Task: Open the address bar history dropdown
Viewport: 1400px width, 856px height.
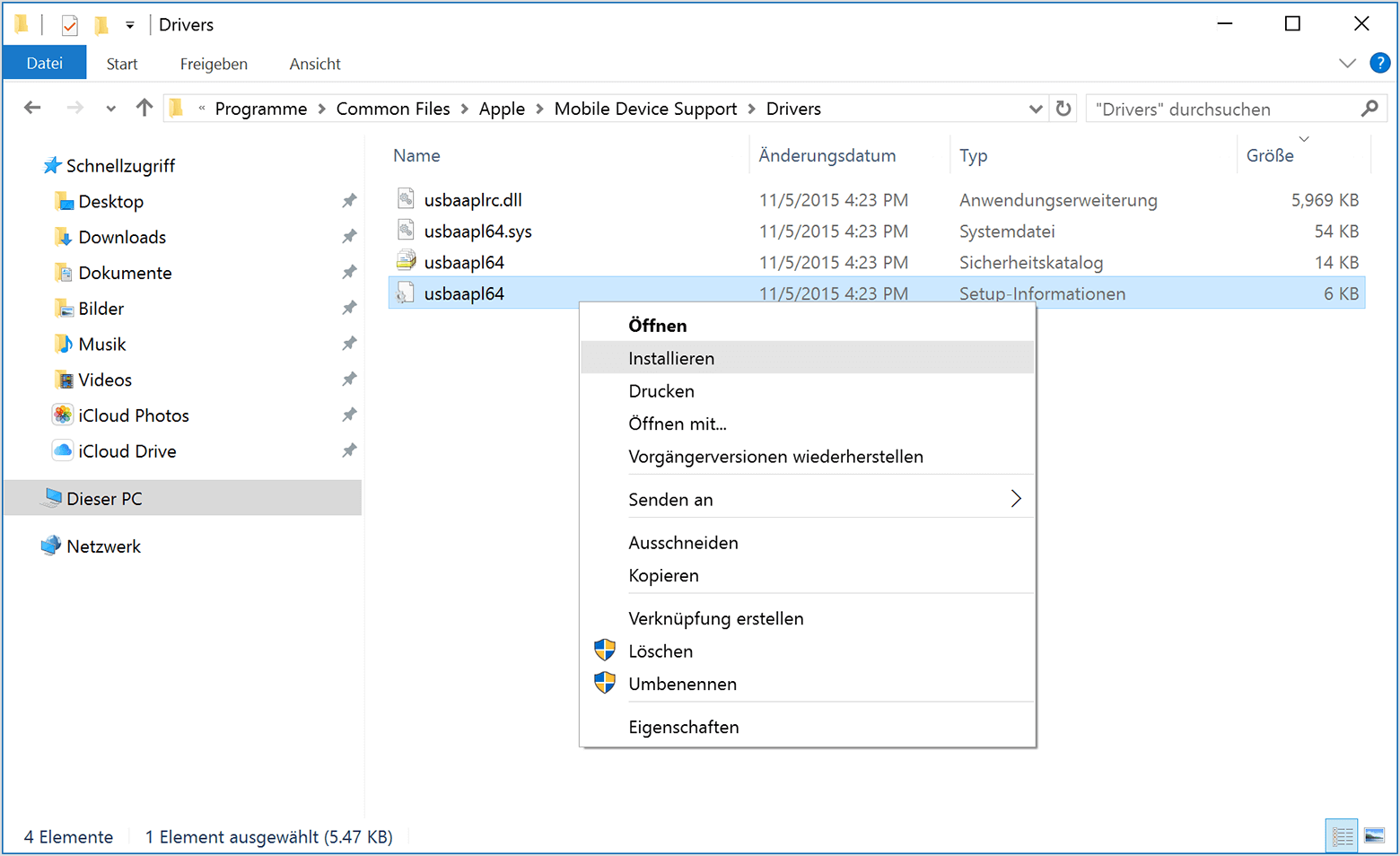Action: 1036,109
